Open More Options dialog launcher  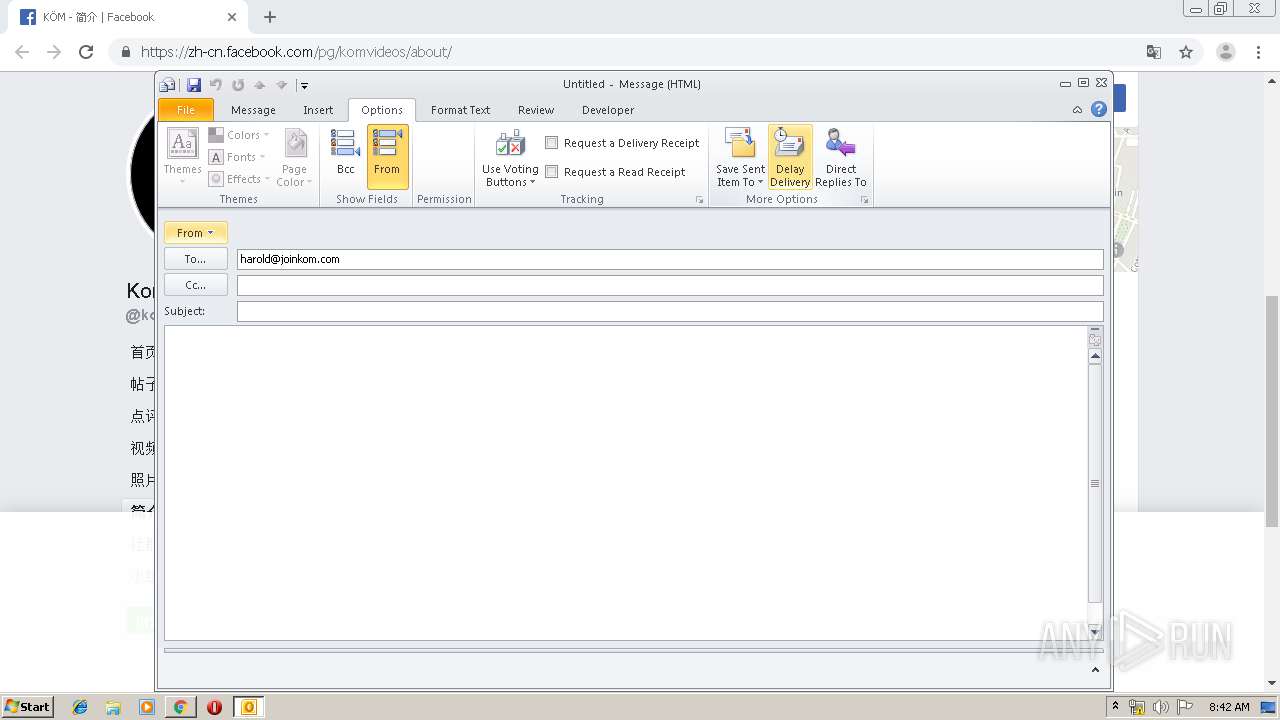point(864,200)
